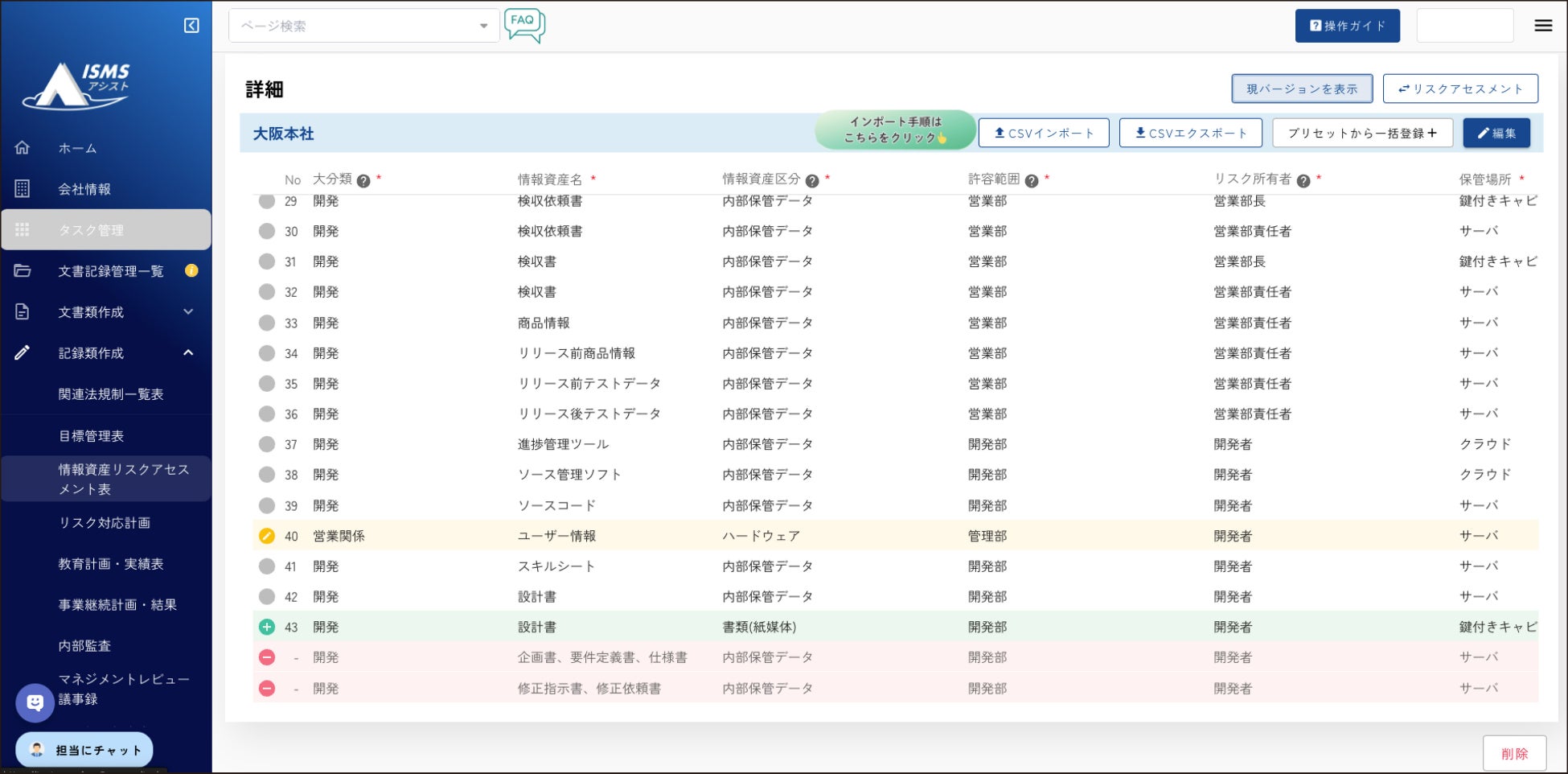Open リスク対応計画 submenu item
The height and width of the screenshot is (774, 1568).
[105, 523]
